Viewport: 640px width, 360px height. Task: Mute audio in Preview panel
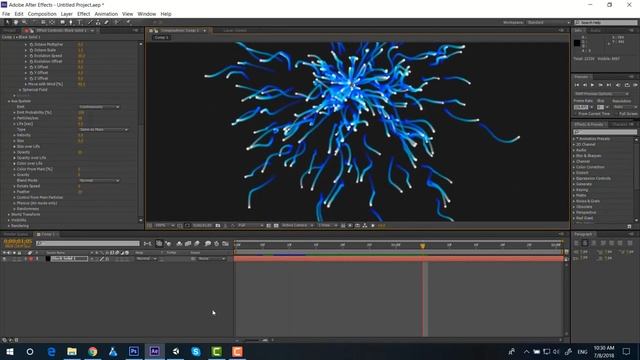(x=618, y=85)
